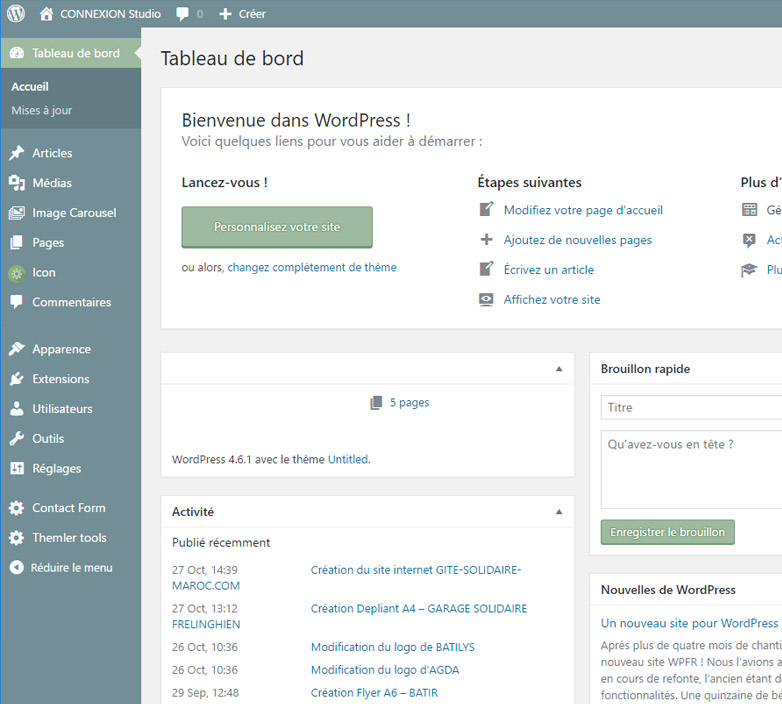Click the plus icon next to Créer
Image resolution: width=782 pixels, height=704 pixels.
click(x=225, y=14)
